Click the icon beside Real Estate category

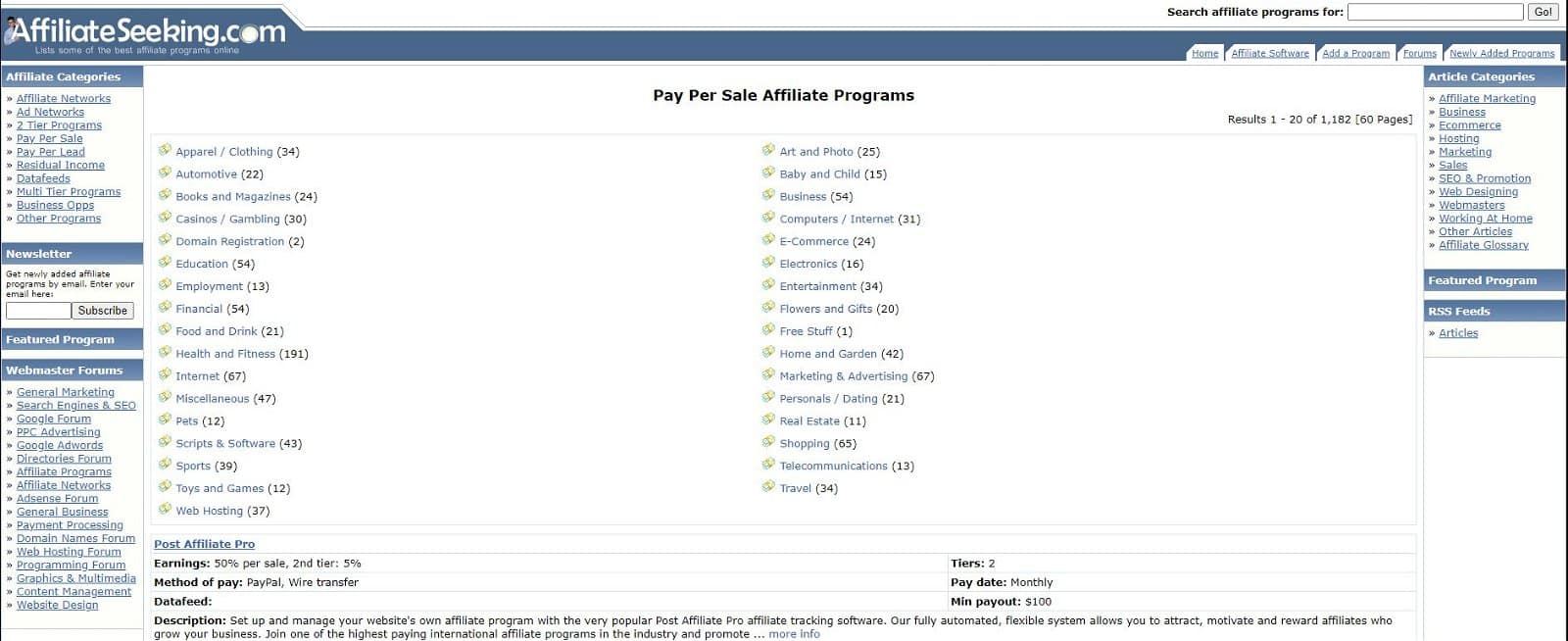(768, 419)
